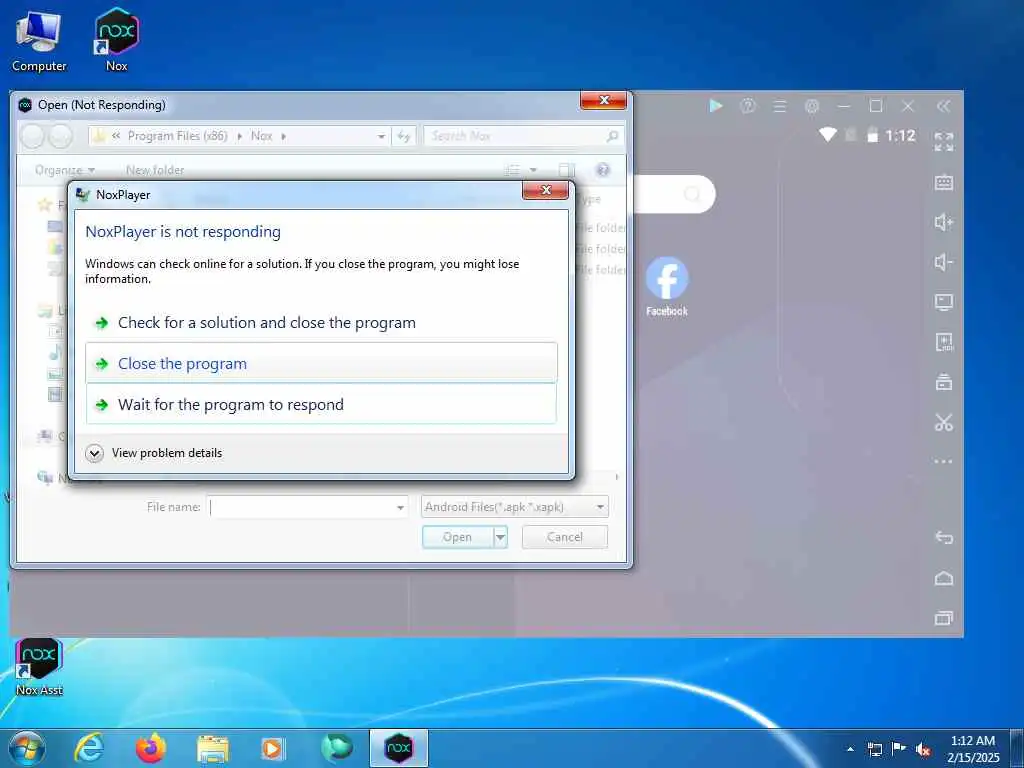Toggle Nox fullscreen icon
The height and width of the screenshot is (768, 1024).
point(944,142)
